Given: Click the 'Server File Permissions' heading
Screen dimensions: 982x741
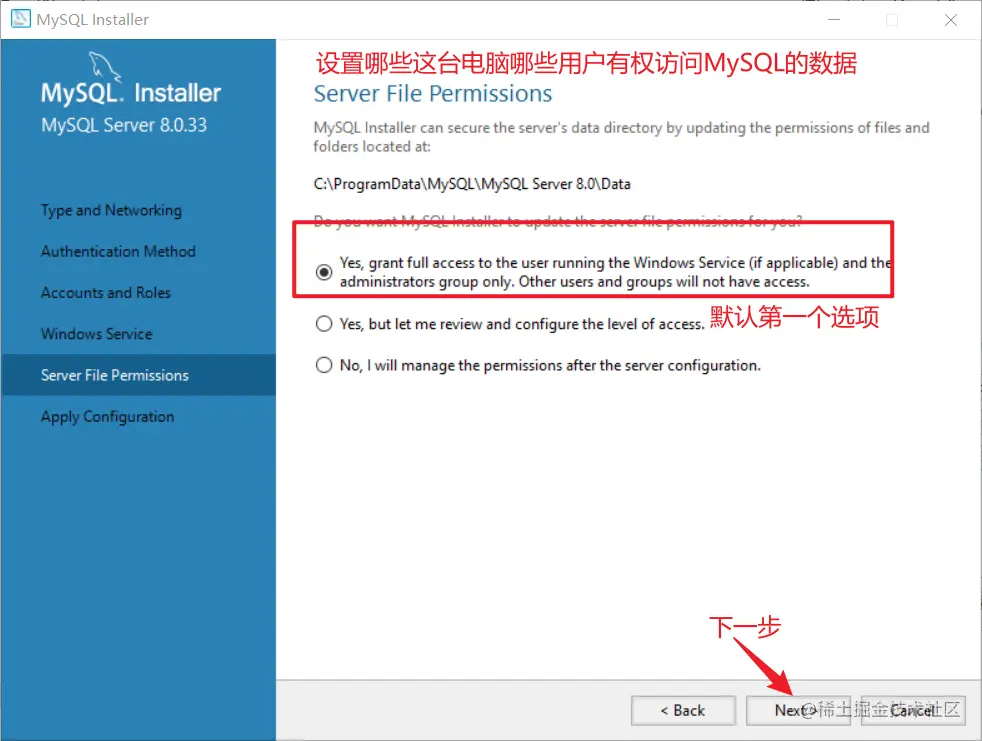Looking at the screenshot, I should tap(433, 94).
